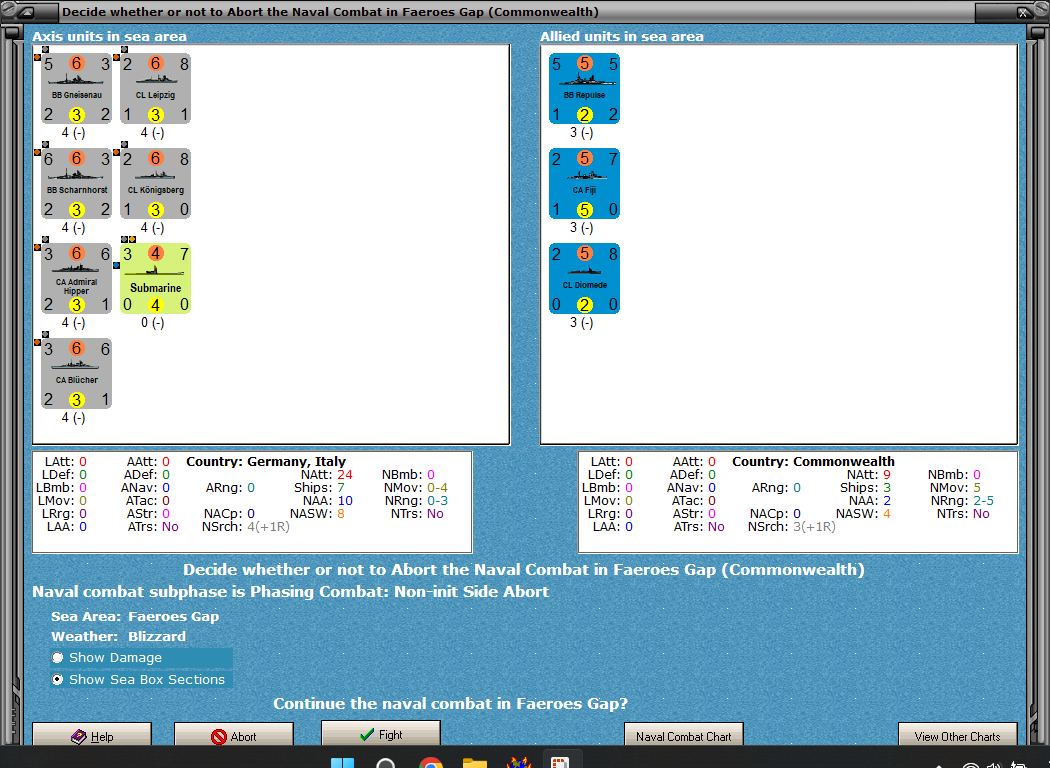Open the Naval Combat Chart
Image resolution: width=1050 pixels, height=768 pixels.
tap(684, 736)
